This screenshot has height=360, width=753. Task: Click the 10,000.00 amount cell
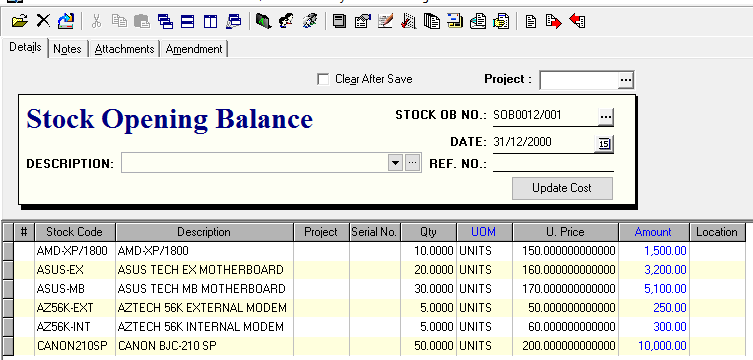coord(654,346)
